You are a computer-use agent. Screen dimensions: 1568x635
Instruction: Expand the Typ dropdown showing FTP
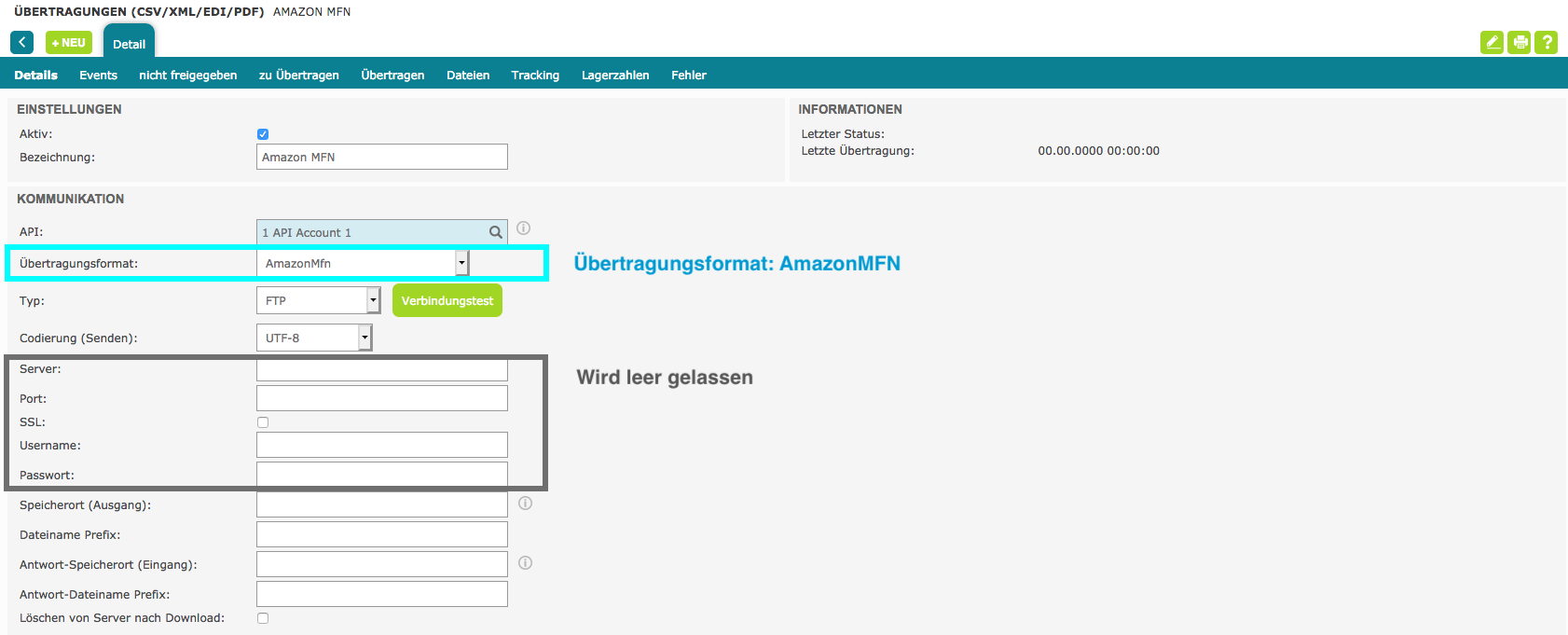[x=373, y=300]
